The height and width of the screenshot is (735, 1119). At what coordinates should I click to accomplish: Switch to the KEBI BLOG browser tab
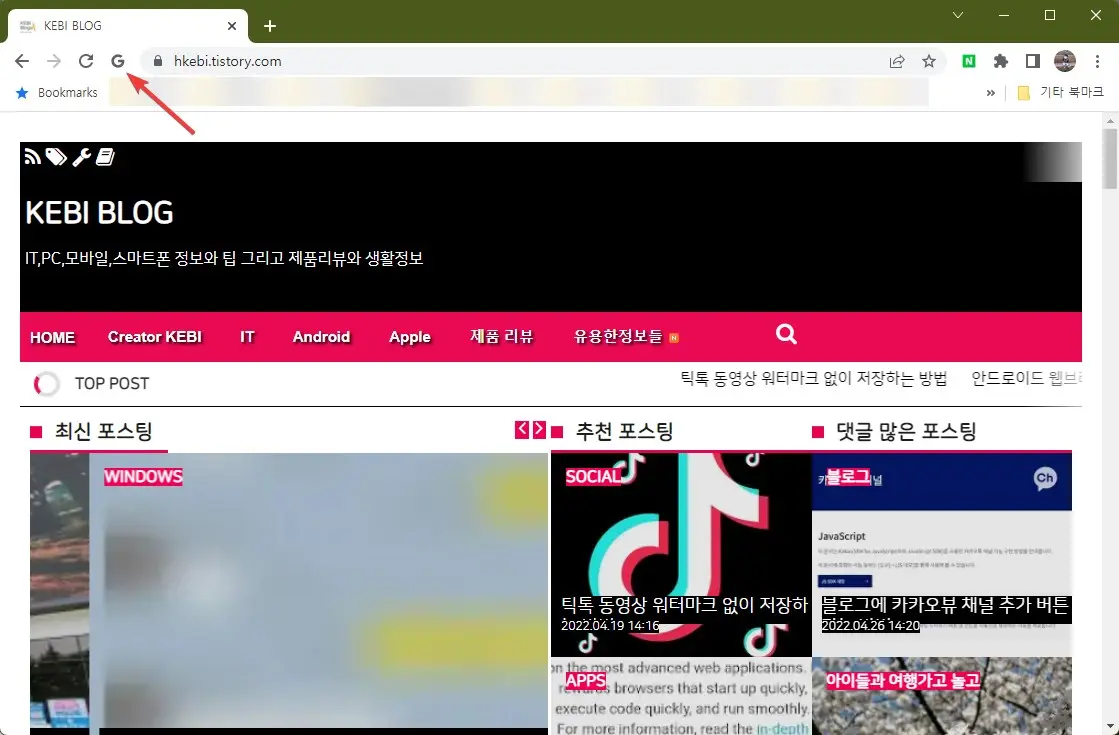coord(120,25)
